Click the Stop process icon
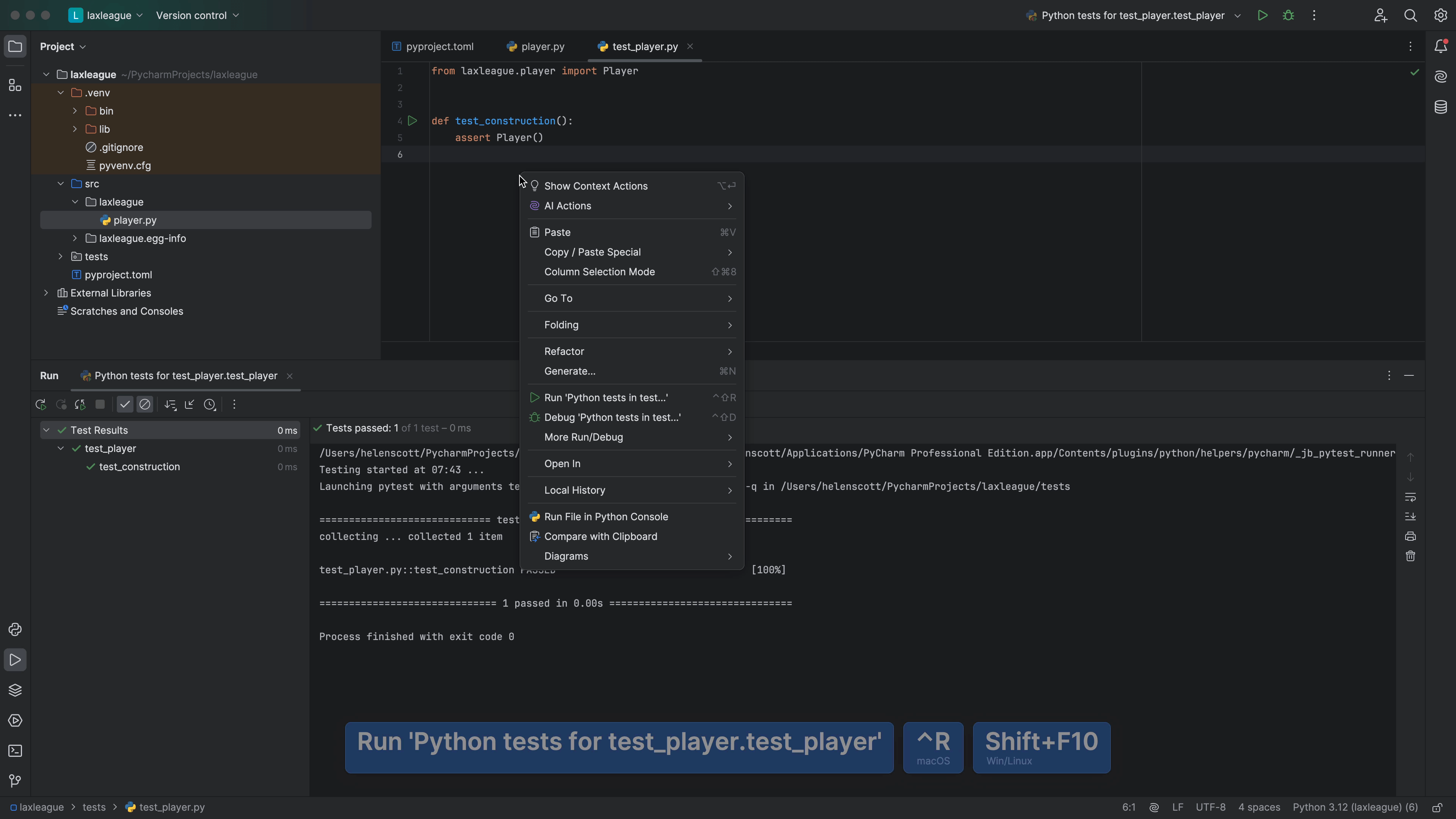The image size is (1456, 819). click(x=100, y=404)
